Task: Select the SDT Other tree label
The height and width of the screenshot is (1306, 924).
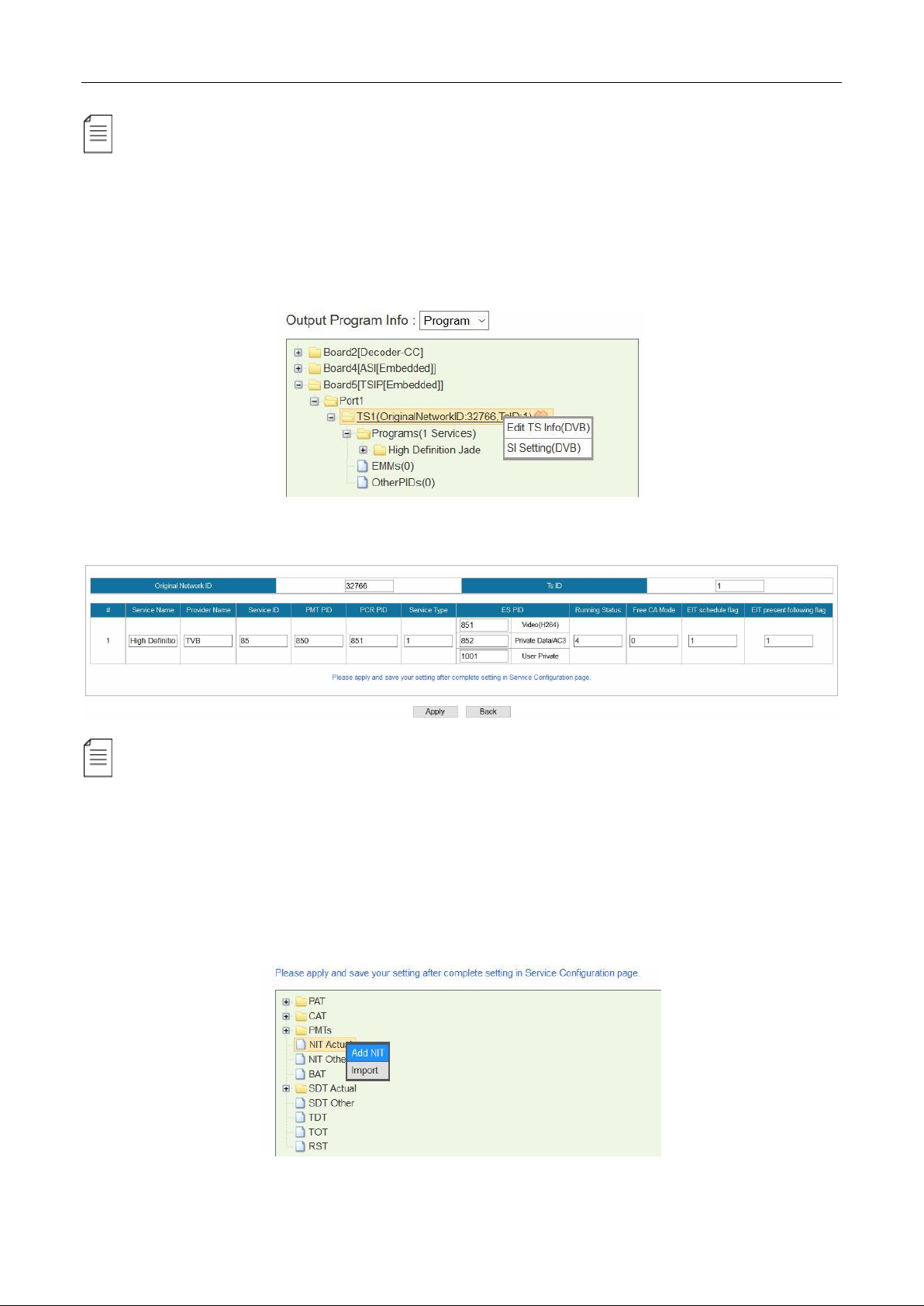Action: coord(331,1103)
